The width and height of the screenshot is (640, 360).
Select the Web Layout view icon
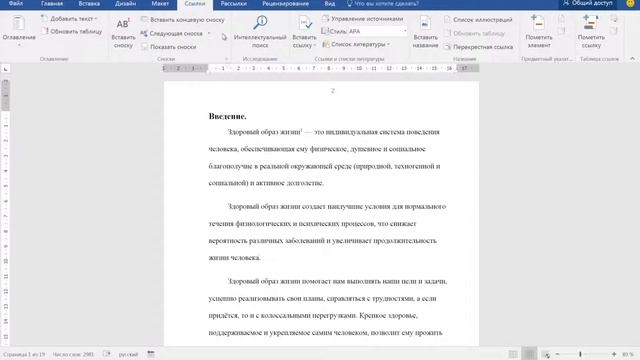coord(546,354)
